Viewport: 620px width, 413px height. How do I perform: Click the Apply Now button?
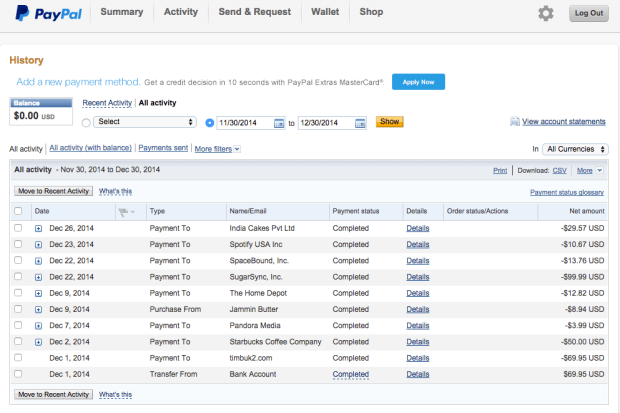(x=418, y=82)
